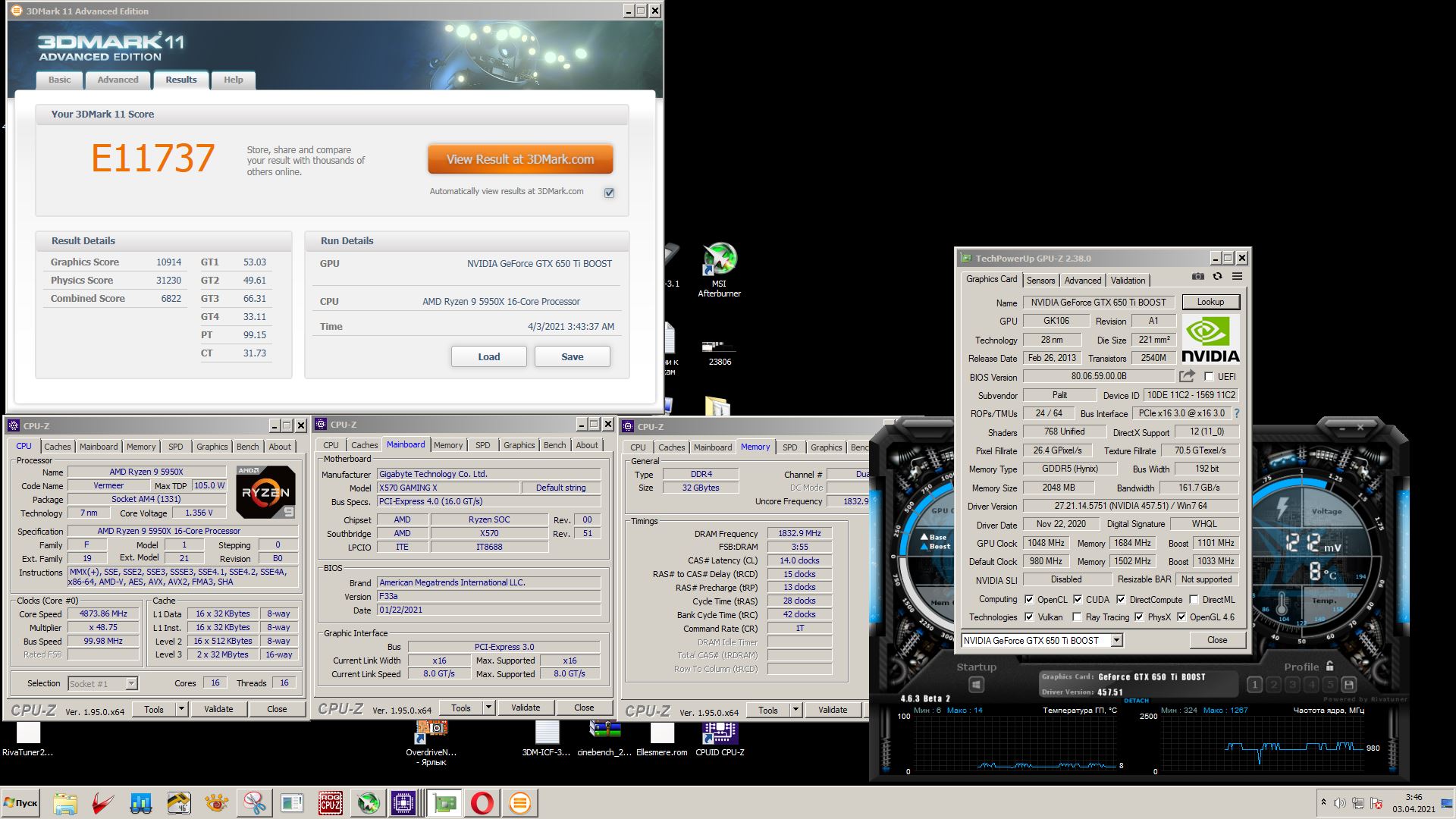1456x819 pixels.
Task: Click the bus interface question mark icon
Action: coord(1237,413)
